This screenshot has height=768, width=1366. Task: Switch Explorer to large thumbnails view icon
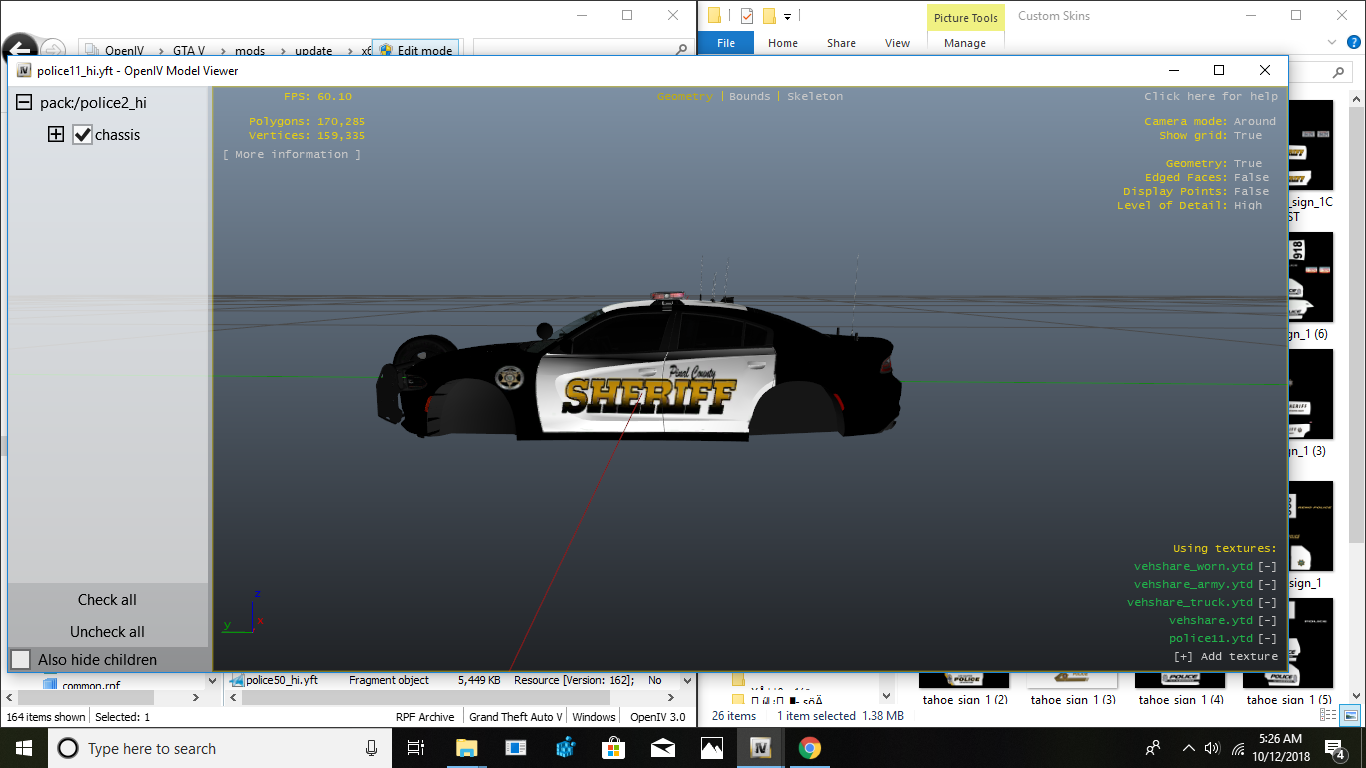pos(1350,715)
